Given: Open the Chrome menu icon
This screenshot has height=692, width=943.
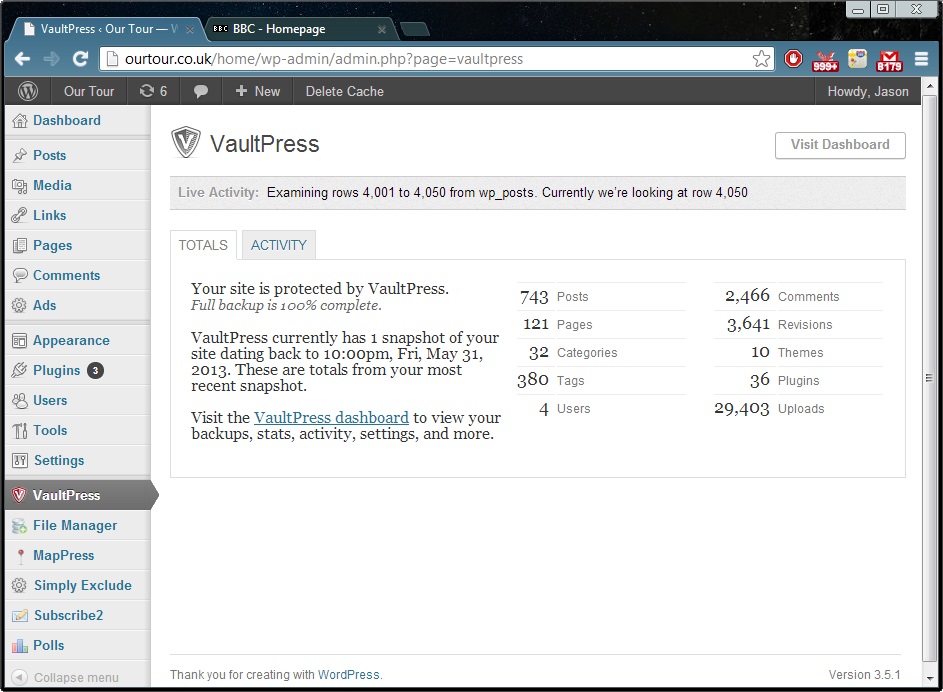Looking at the screenshot, I should (x=921, y=59).
